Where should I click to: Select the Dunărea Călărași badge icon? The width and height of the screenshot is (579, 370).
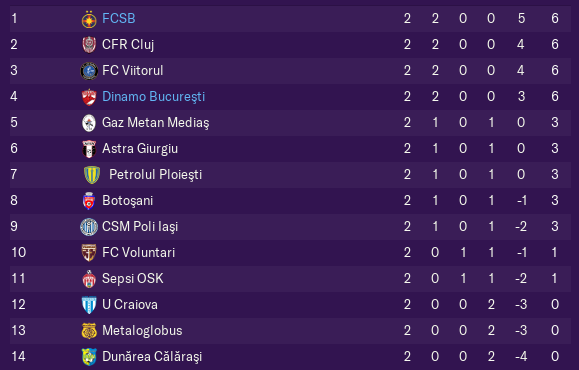[89, 357]
